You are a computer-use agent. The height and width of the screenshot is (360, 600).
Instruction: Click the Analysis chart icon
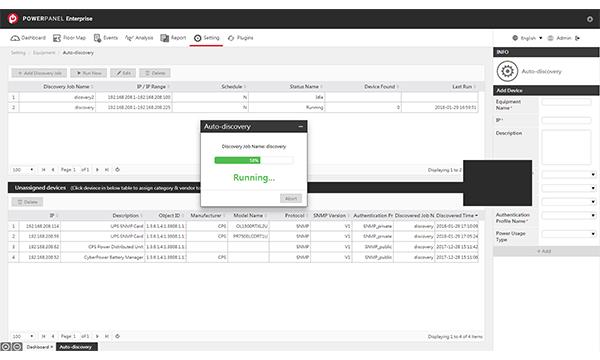tap(129, 38)
